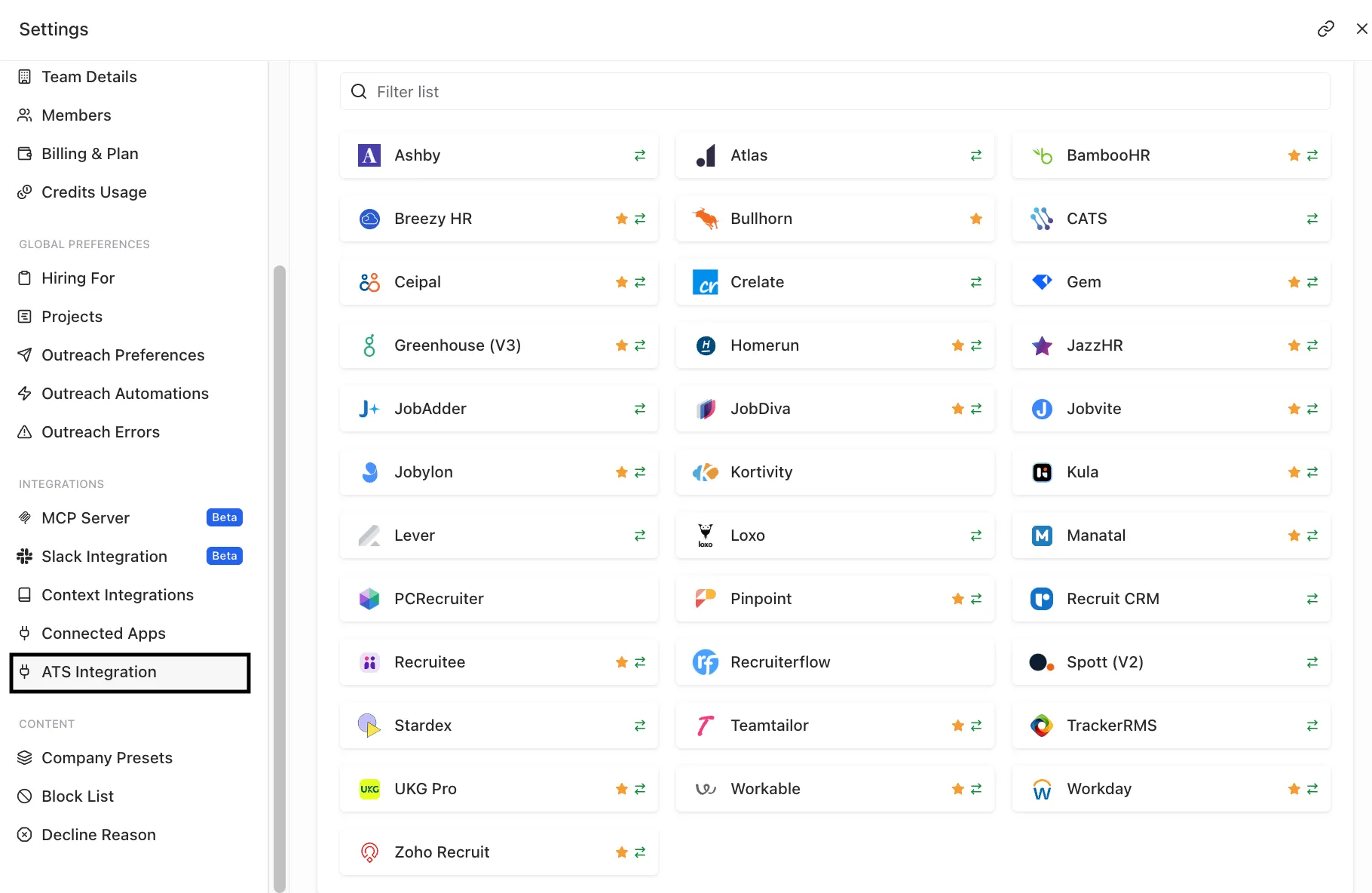This screenshot has width=1372, height=893.
Task: Click the Atlas logo icon
Action: 706,155
